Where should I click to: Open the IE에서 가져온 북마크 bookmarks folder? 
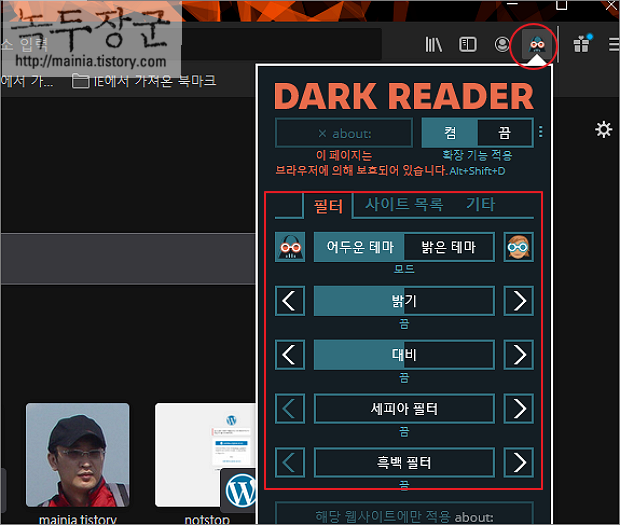click(144, 81)
